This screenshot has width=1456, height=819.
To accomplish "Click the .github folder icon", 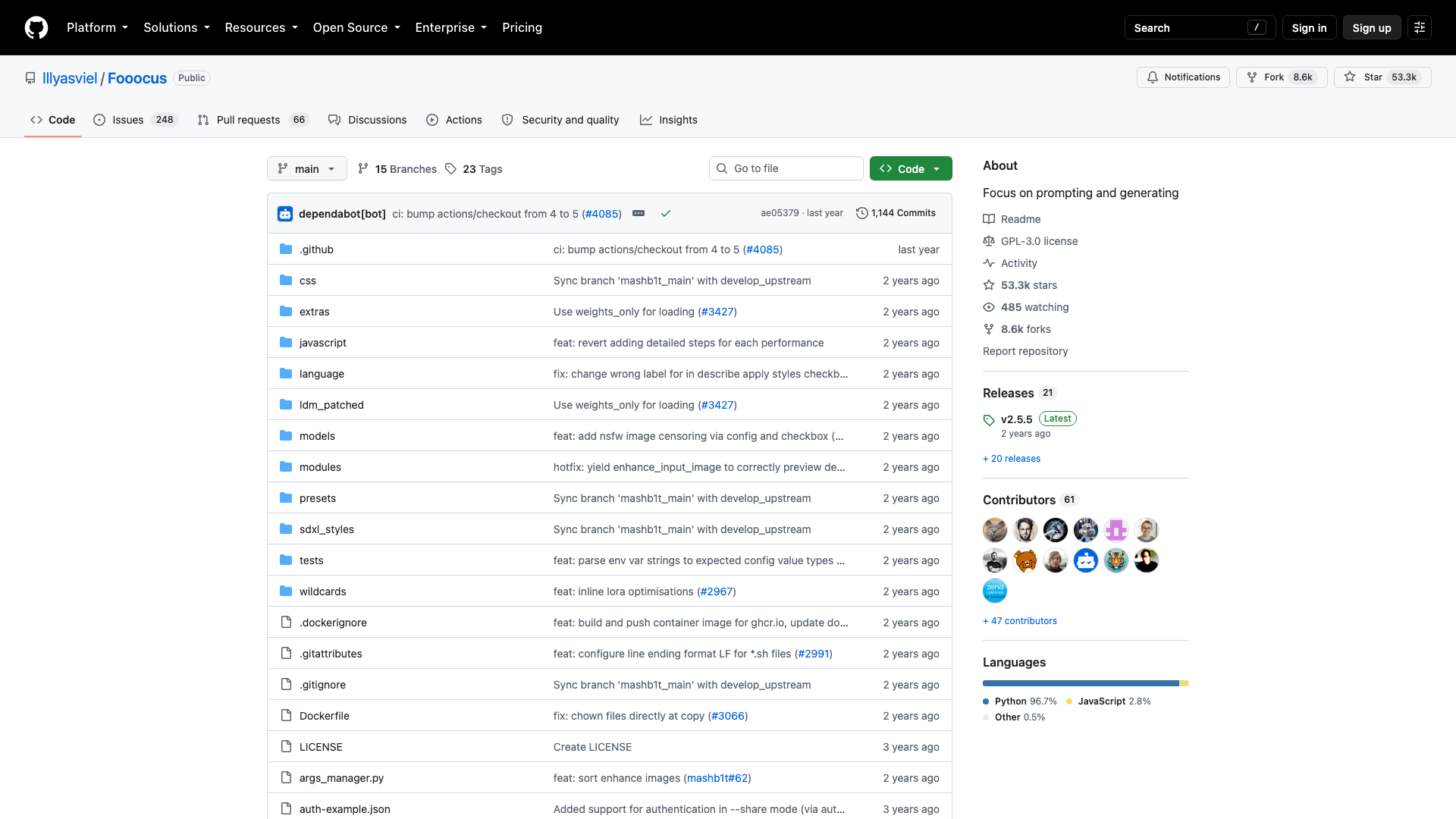I will coord(286,249).
